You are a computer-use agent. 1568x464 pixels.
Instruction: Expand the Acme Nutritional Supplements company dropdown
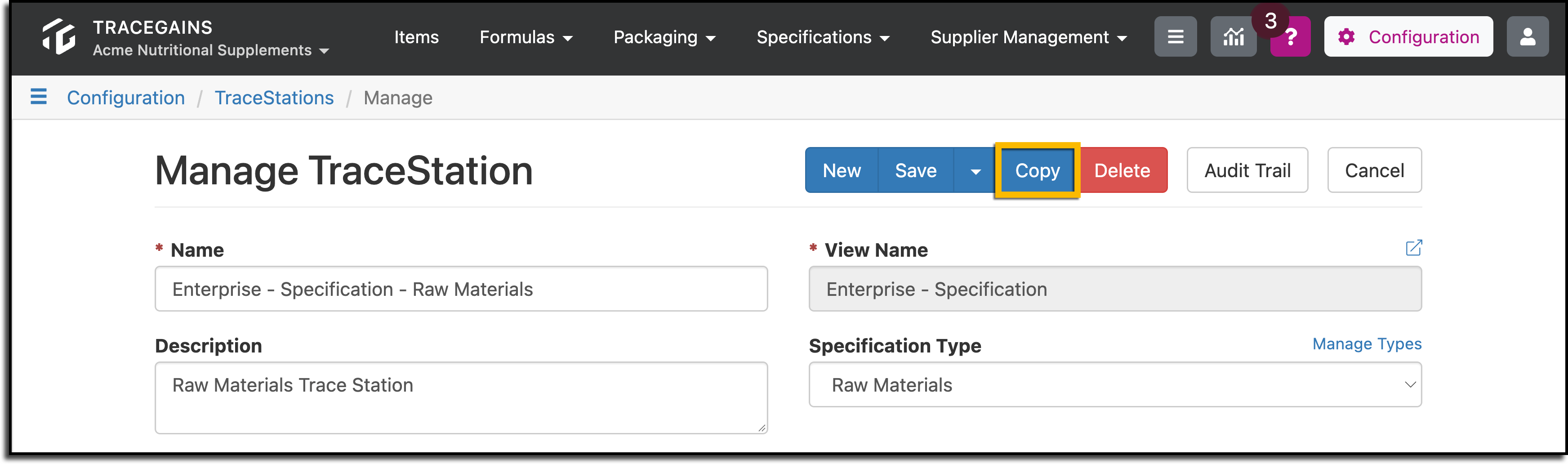(x=210, y=50)
